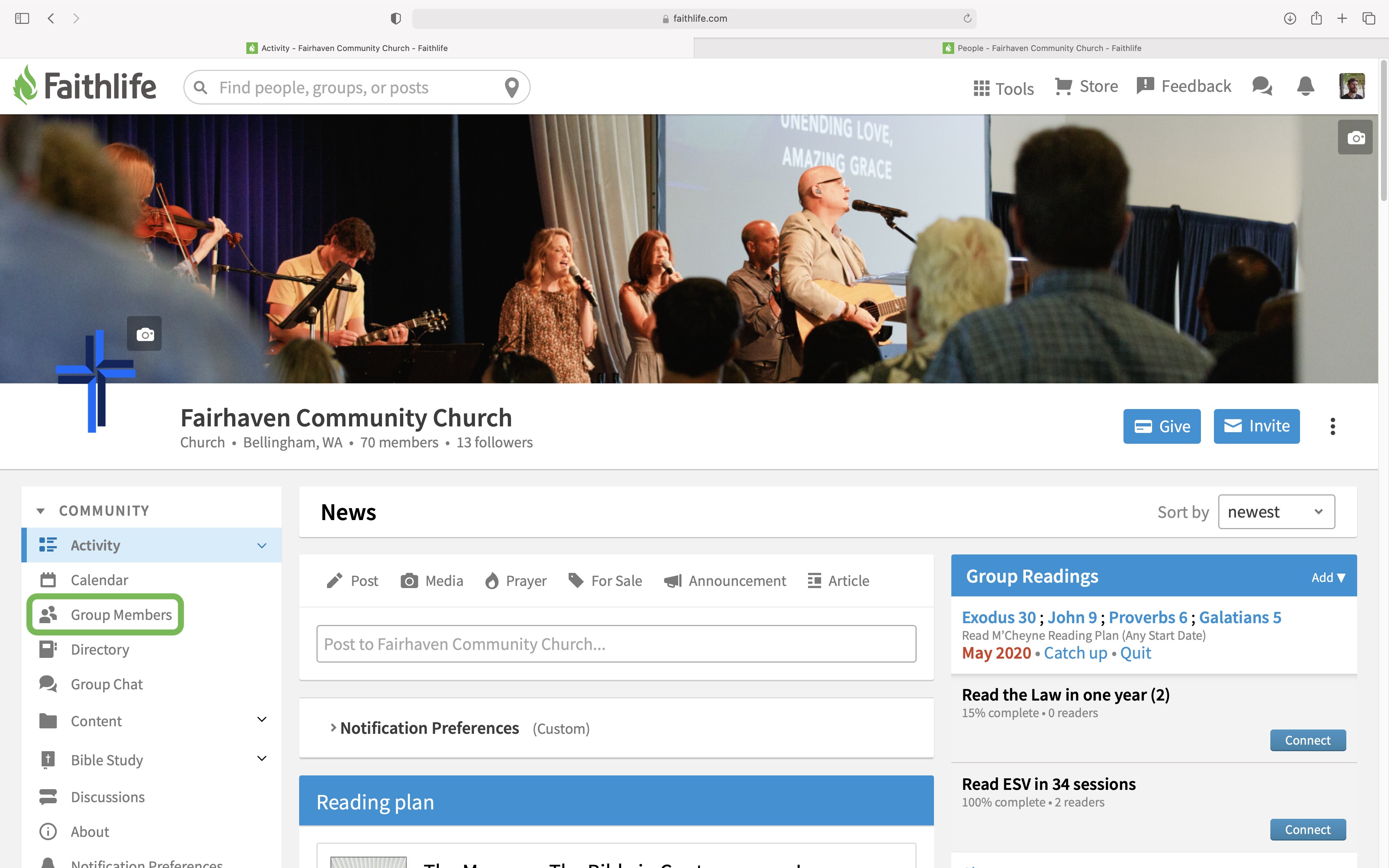Open the Tools grid menu
Screen dimensions: 1389x868
(x=1004, y=88)
